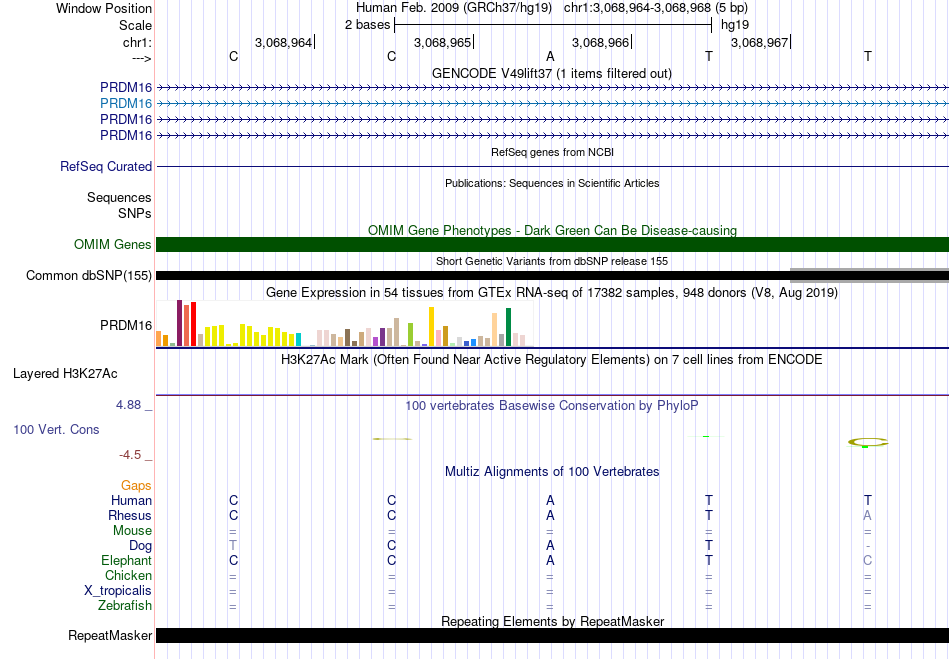Click the Layered H3K27Ac label

pyautogui.click(x=65, y=374)
